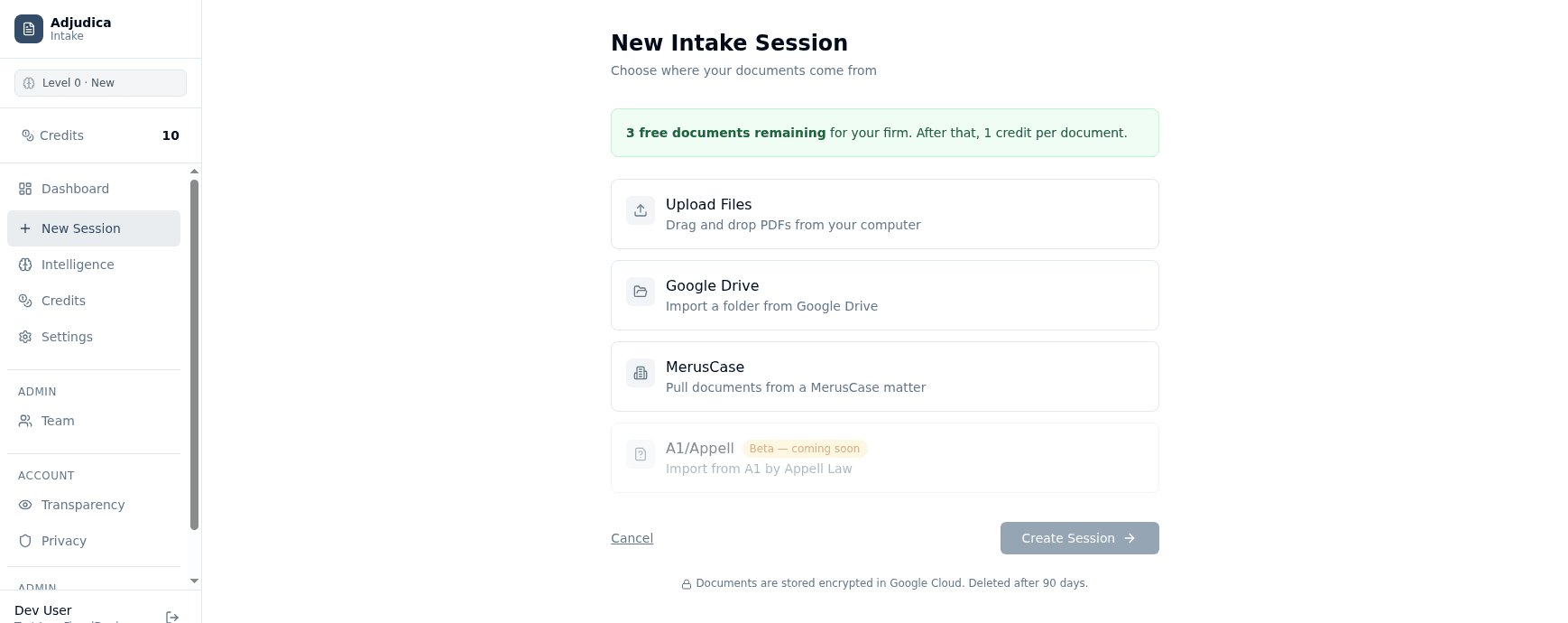
Task: Click the 3 free documents remaining banner
Action: click(x=885, y=133)
